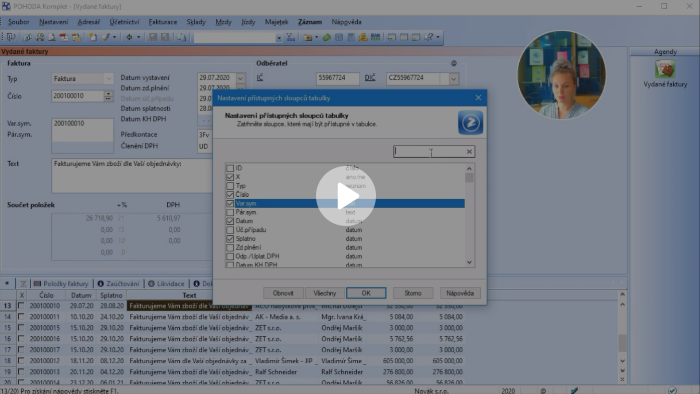
Task: Open the Sklady menu
Action: (196, 22)
